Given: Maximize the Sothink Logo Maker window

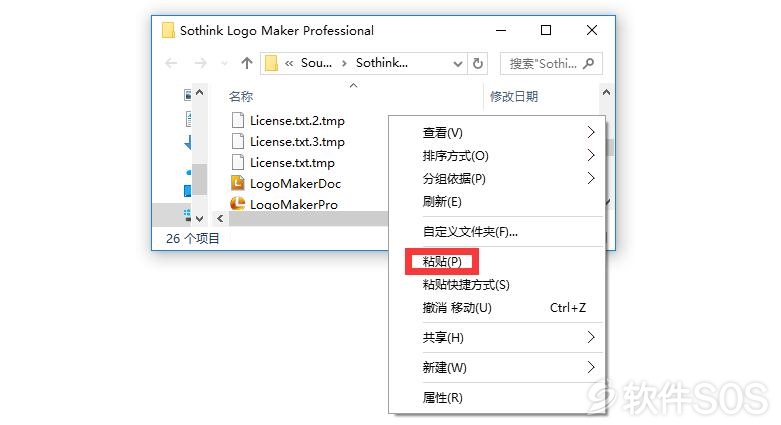Looking at the screenshot, I should (x=546, y=30).
